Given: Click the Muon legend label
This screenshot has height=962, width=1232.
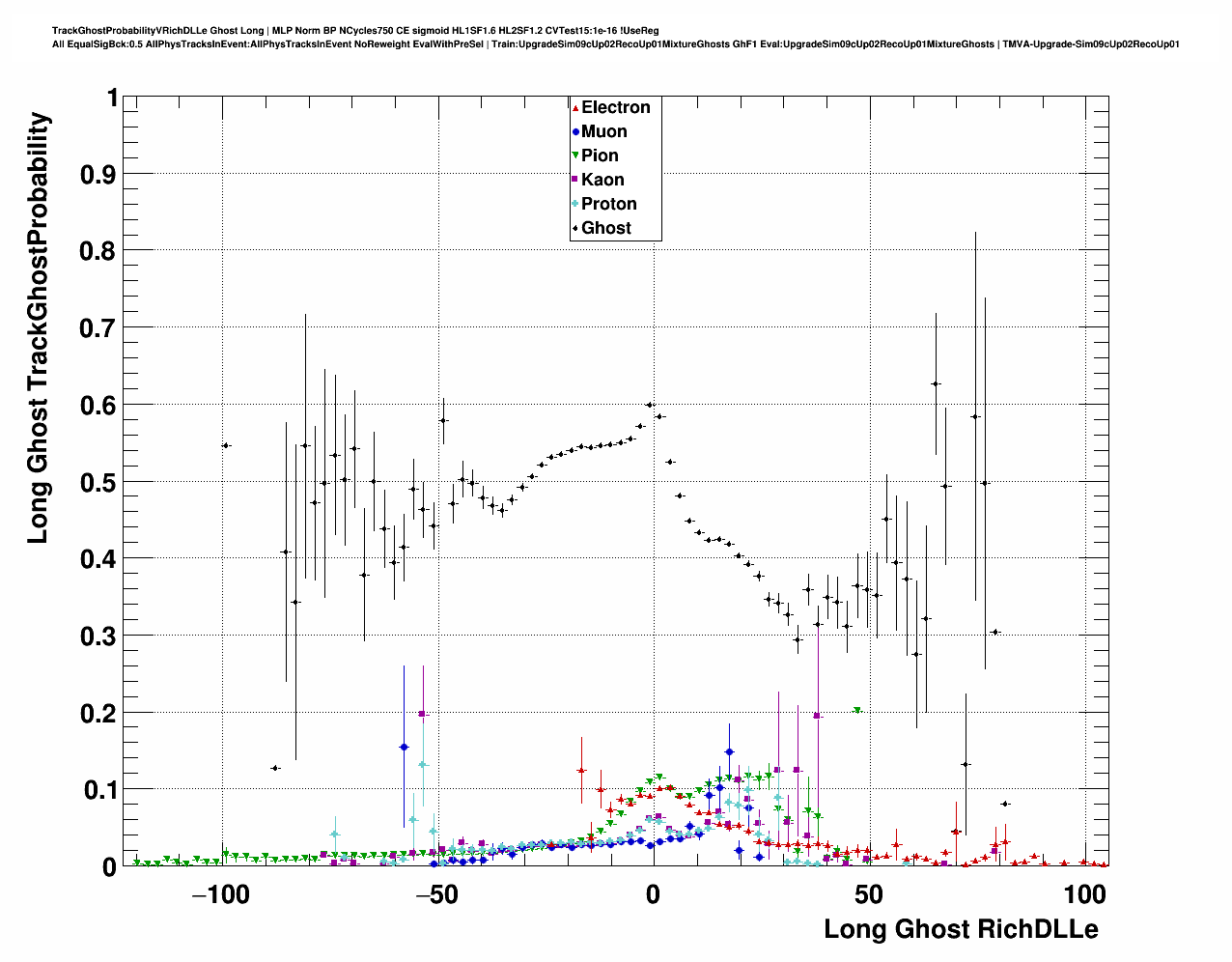Looking at the screenshot, I should tap(603, 131).
